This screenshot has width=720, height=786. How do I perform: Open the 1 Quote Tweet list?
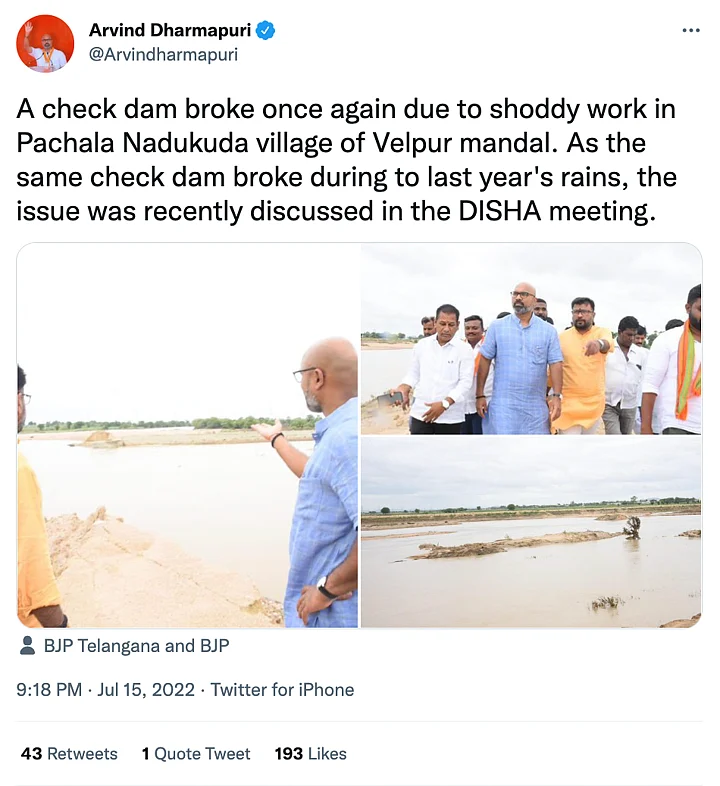coord(196,754)
